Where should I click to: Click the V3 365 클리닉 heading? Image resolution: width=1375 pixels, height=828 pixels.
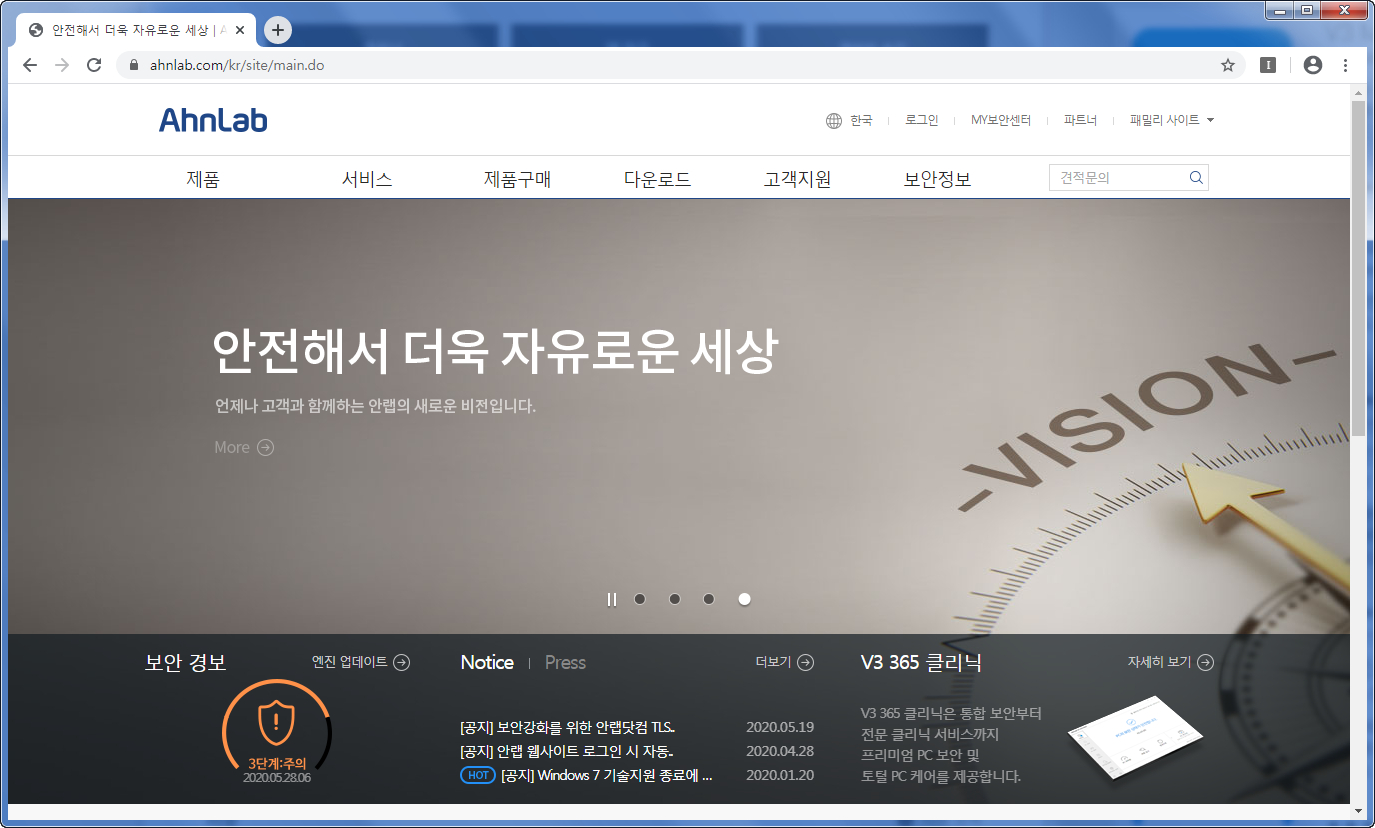pyautogui.click(x=921, y=662)
